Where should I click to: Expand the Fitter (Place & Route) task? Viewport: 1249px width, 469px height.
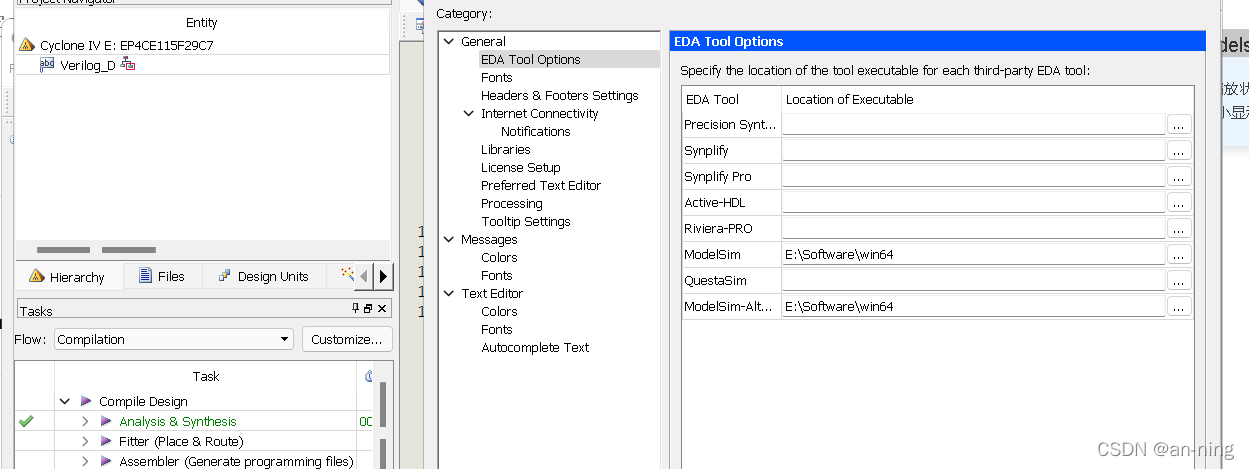85,441
